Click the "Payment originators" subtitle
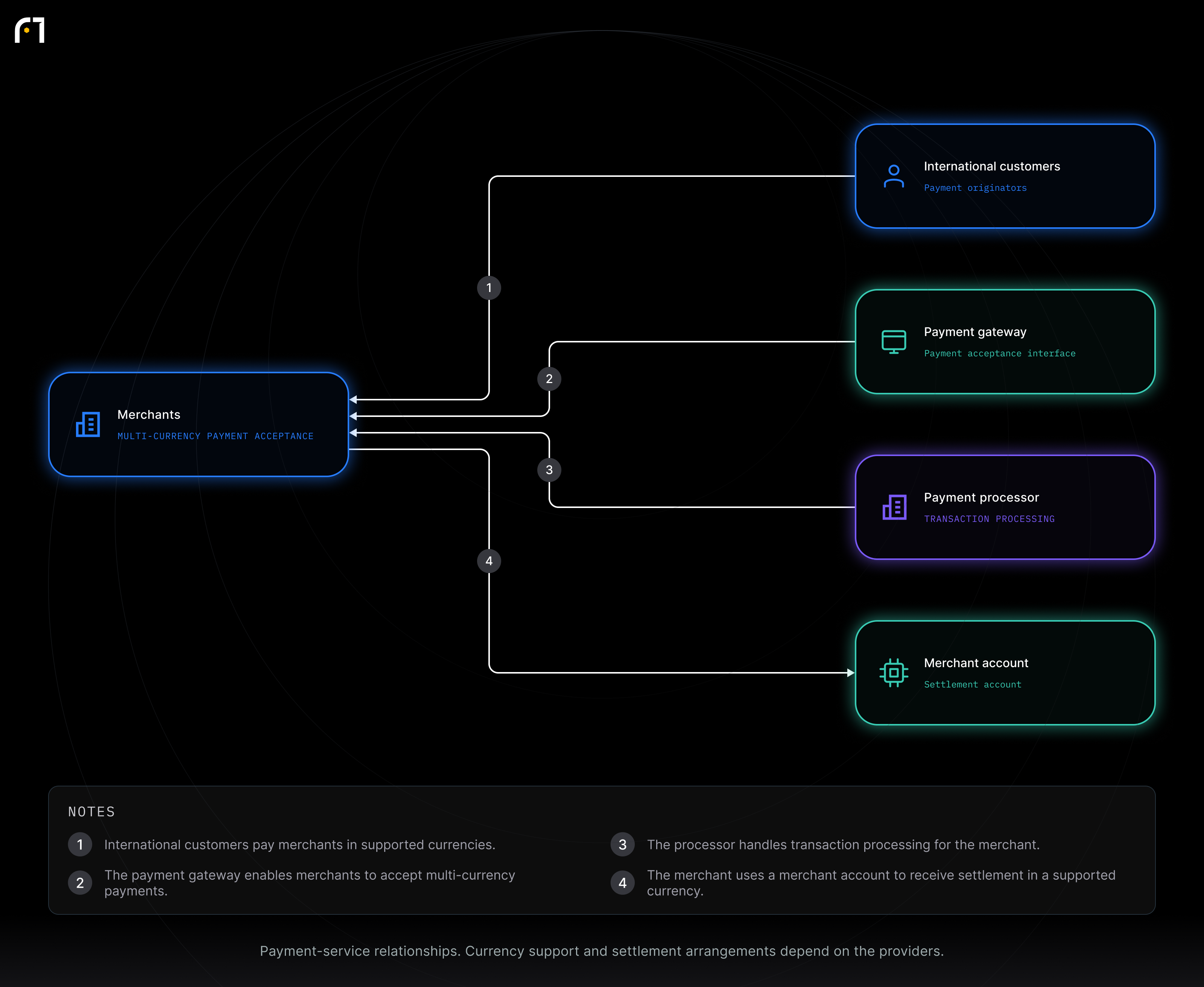 (976, 188)
